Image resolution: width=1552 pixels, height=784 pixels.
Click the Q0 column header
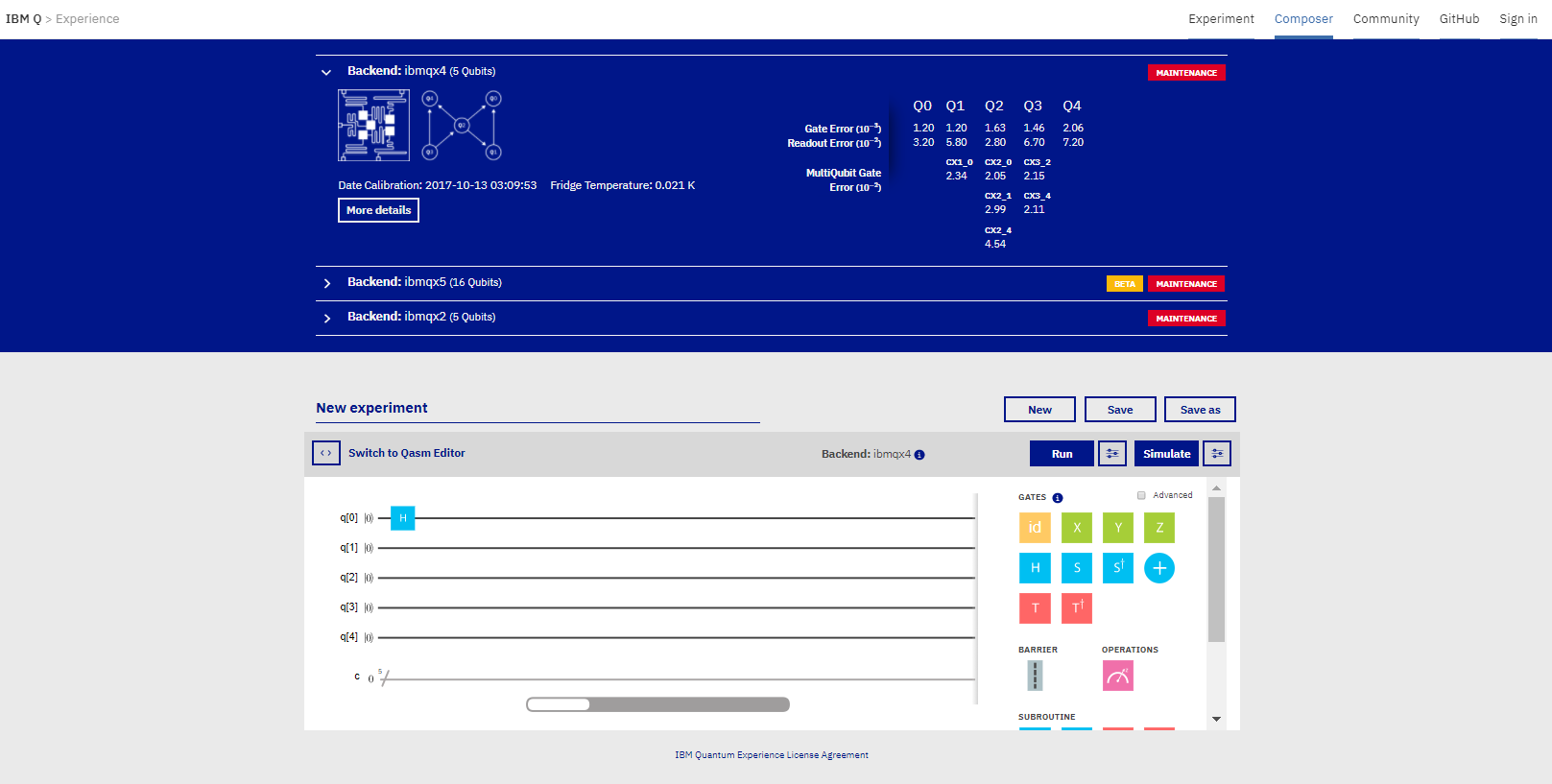pos(922,106)
